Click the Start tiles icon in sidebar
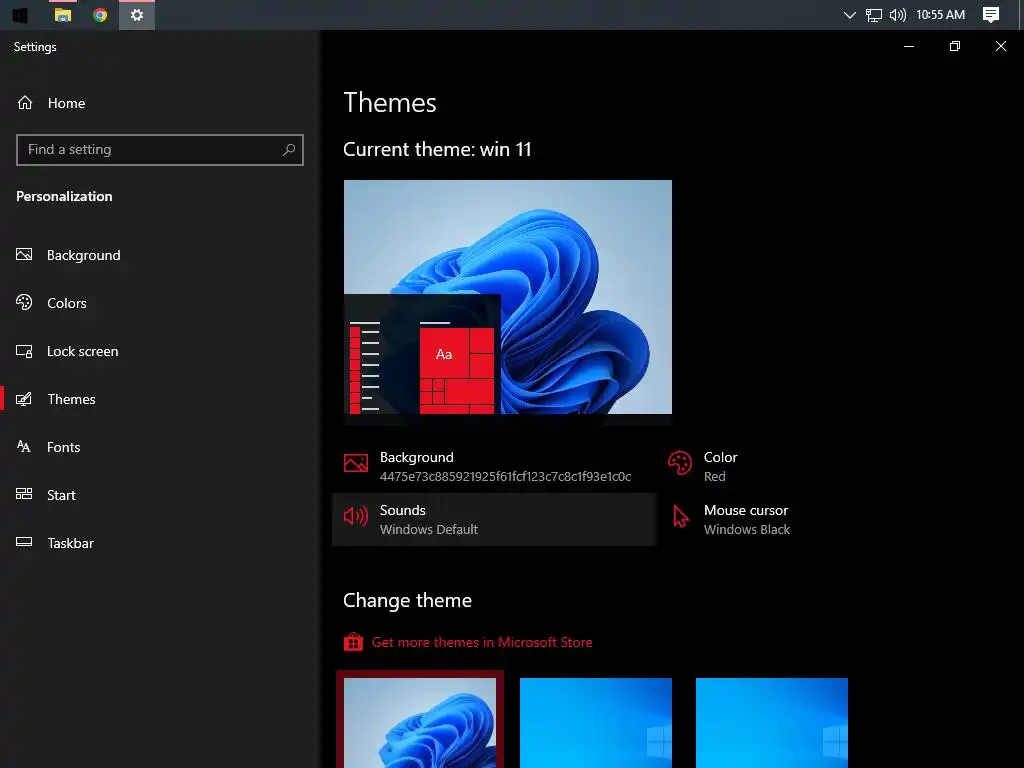 [x=24, y=494]
